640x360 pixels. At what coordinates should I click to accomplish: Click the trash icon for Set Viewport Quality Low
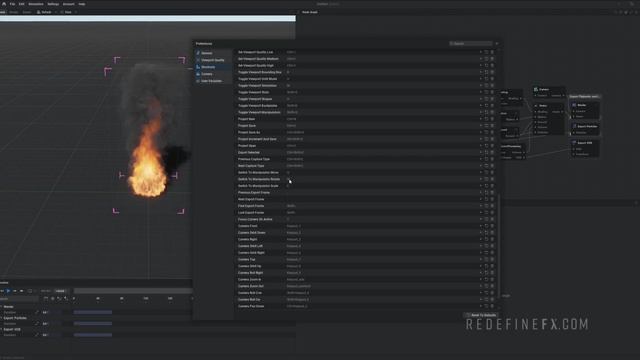click(492, 52)
